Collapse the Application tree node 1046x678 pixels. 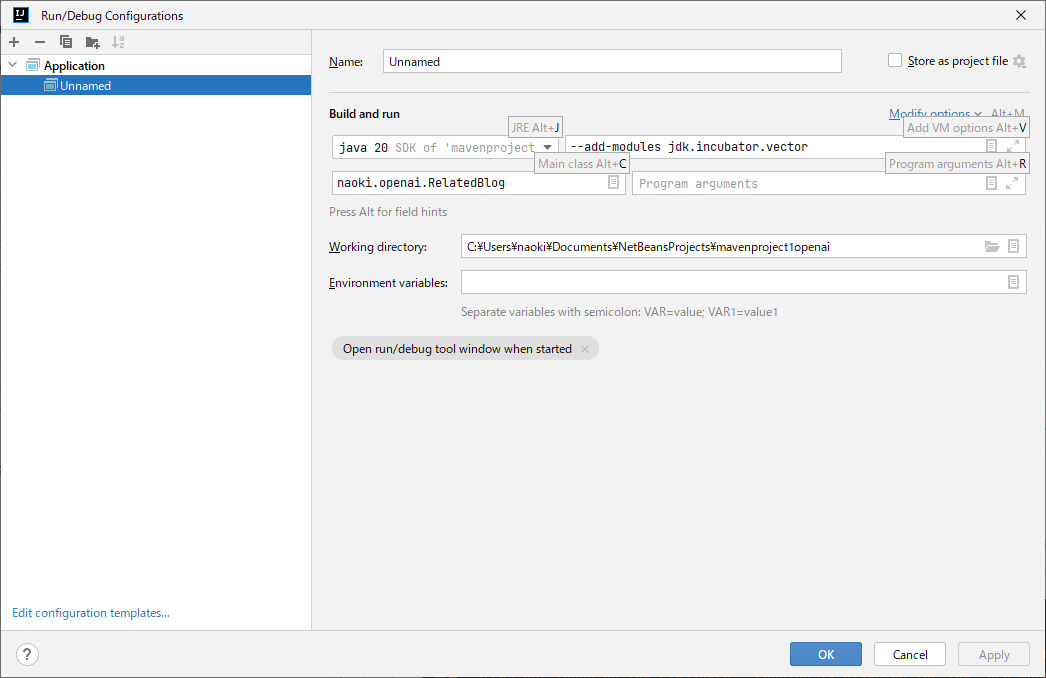coord(12,65)
